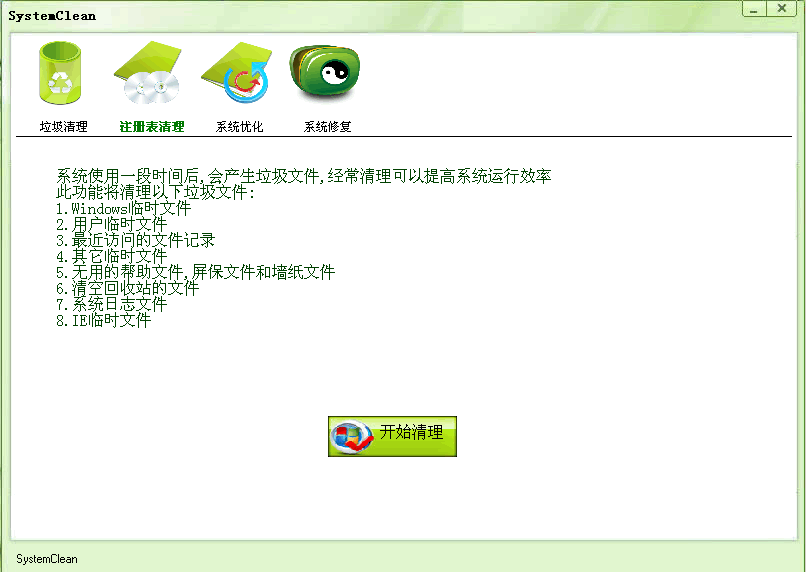Click the line "此功能将清理以下垃圾文件:"
Image resolution: width=806 pixels, height=572 pixels.
pos(156,192)
